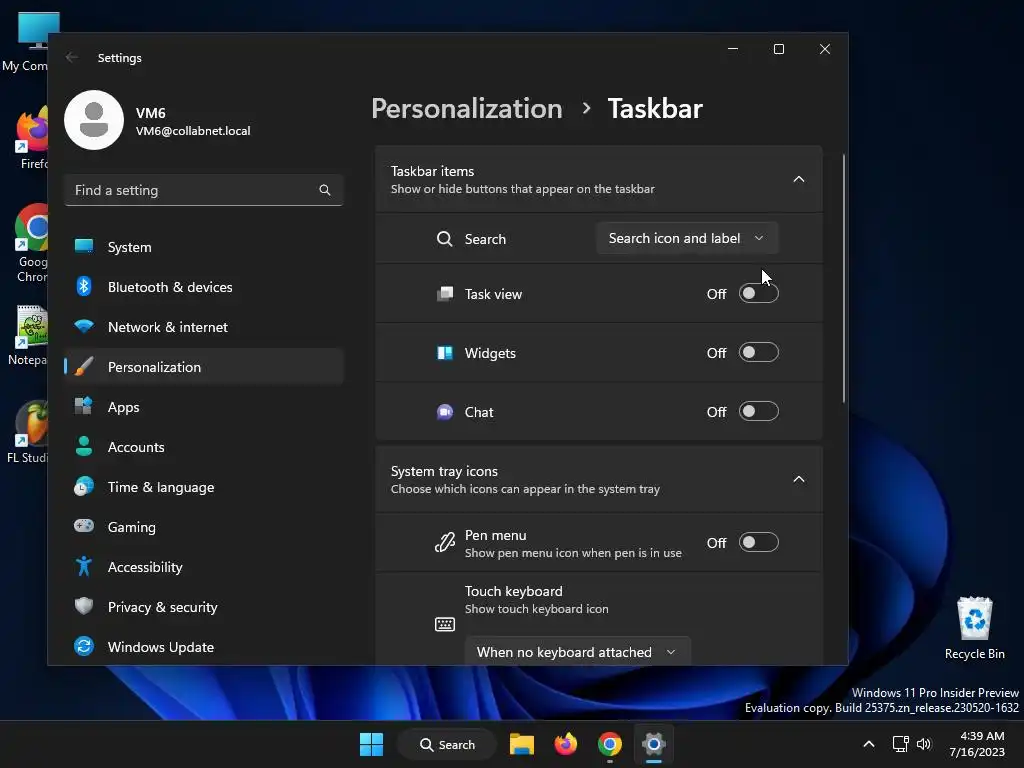Go to Accounts settings category

(204, 447)
